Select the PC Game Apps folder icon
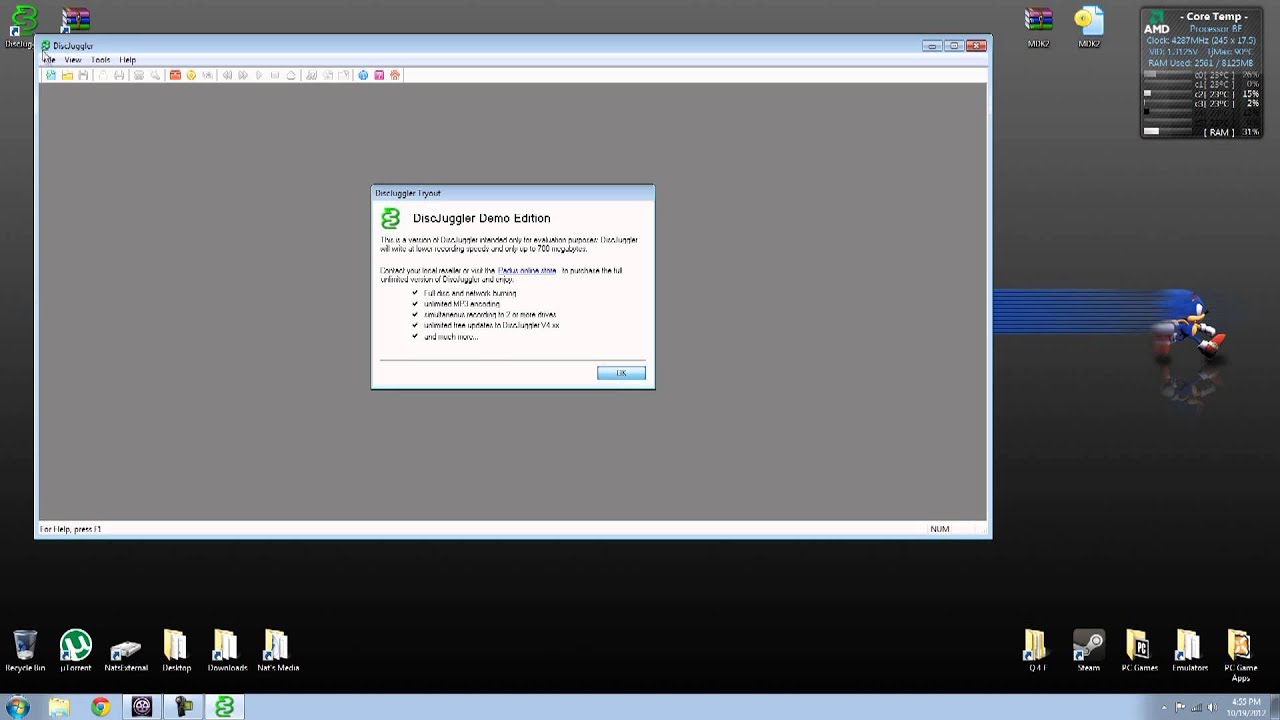The width and height of the screenshot is (1280, 720). tap(1240, 656)
